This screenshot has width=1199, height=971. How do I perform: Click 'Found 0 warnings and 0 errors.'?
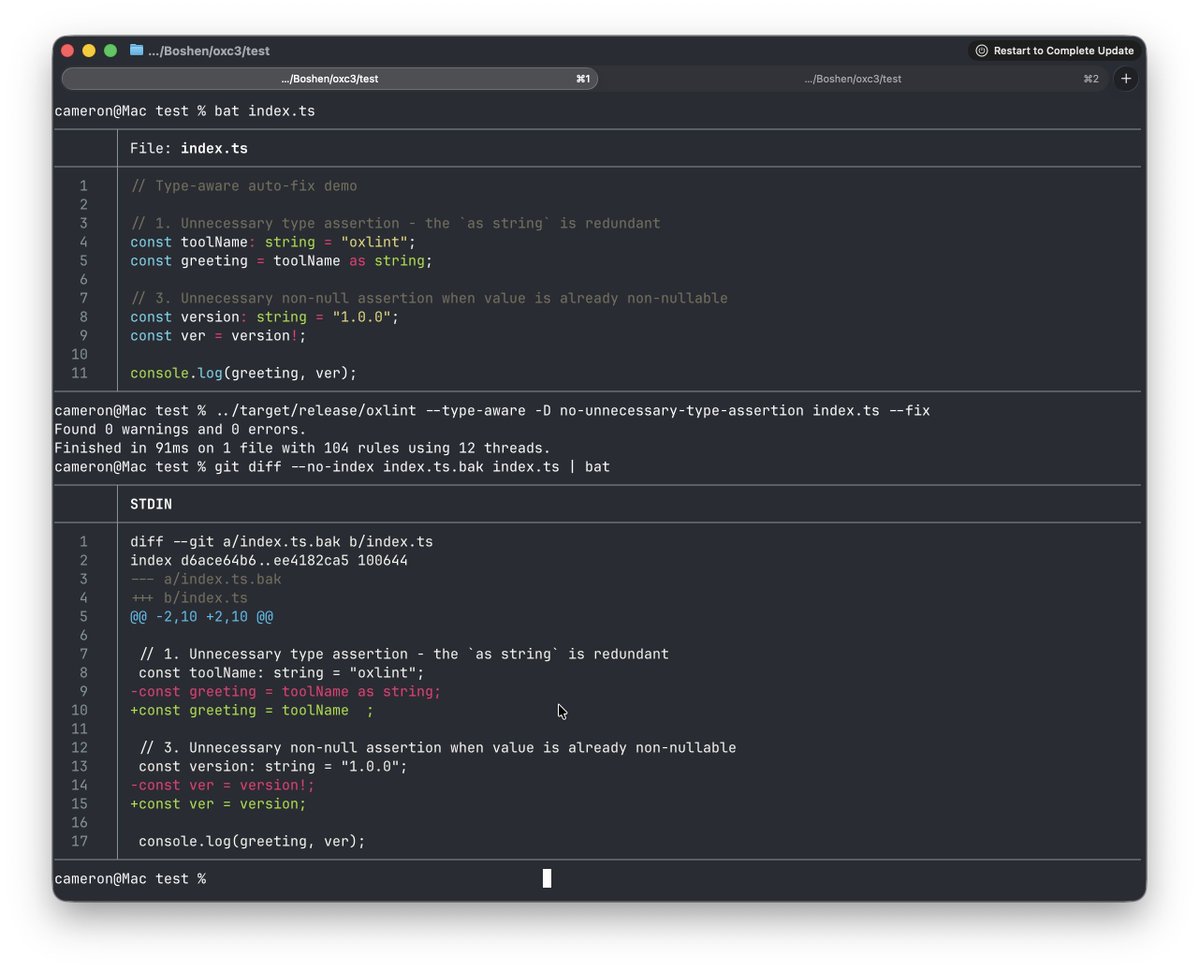pyautogui.click(x=180, y=430)
